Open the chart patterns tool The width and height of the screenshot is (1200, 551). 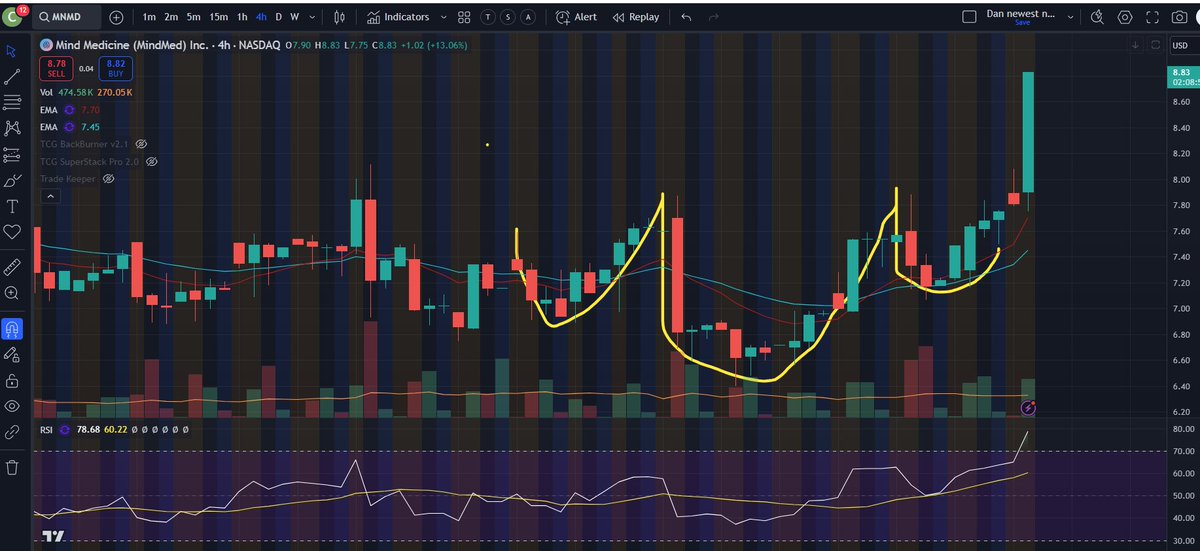coord(12,128)
